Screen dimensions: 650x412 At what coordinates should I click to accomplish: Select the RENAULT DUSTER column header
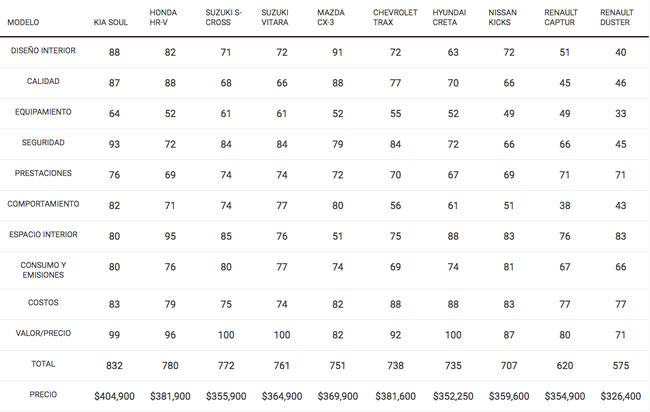[616, 17]
